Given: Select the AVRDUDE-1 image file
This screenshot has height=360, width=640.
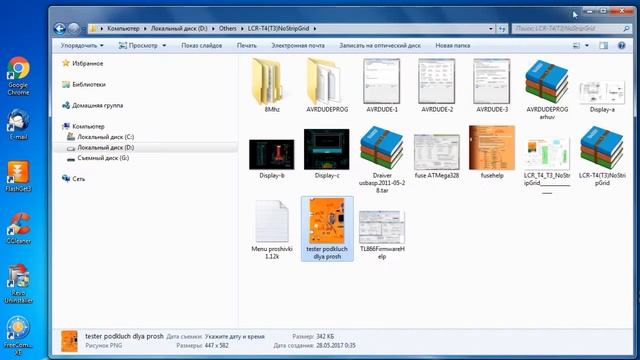Looking at the screenshot, I should (382, 86).
